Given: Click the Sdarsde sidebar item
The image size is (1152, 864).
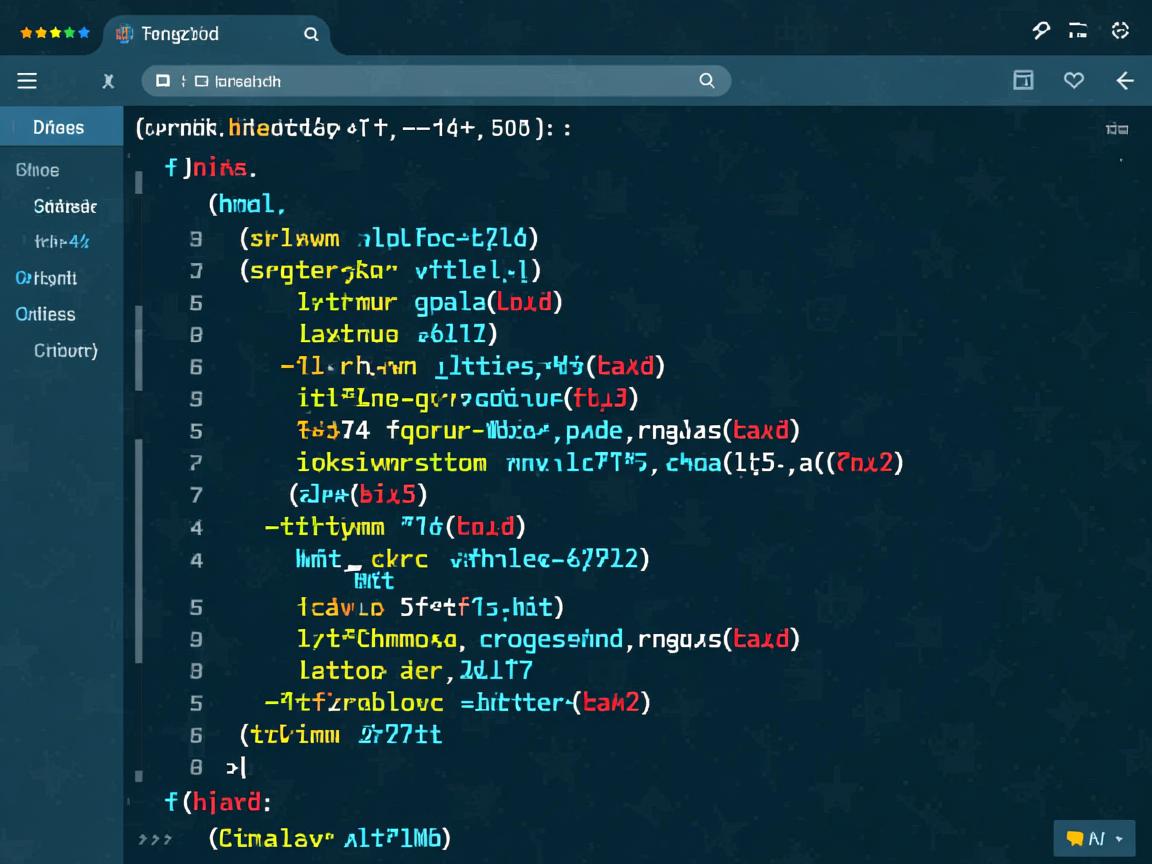Looking at the screenshot, I should coord(65,206).
